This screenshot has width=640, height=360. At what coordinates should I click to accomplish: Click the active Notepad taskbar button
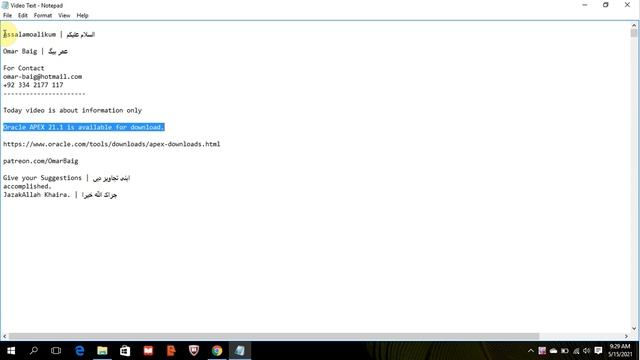click(240, 351)
